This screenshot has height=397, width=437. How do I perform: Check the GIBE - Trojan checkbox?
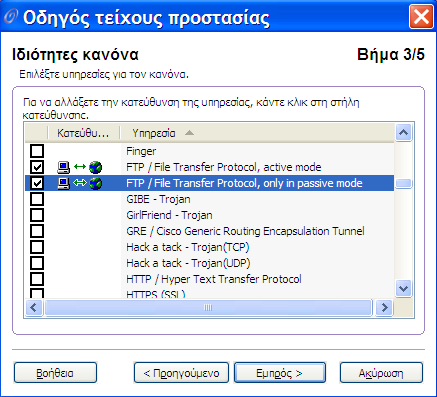pos(37,199)
